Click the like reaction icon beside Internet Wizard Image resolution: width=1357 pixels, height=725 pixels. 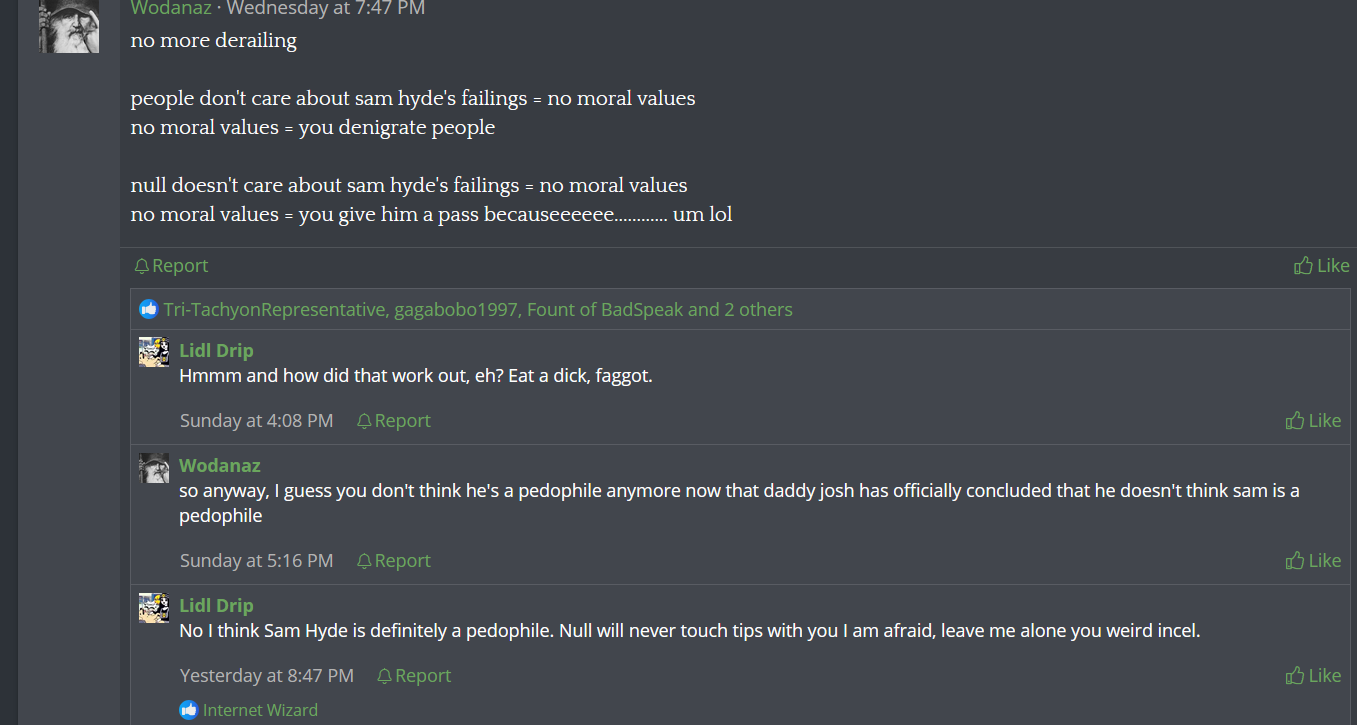(x=189, y=710)
